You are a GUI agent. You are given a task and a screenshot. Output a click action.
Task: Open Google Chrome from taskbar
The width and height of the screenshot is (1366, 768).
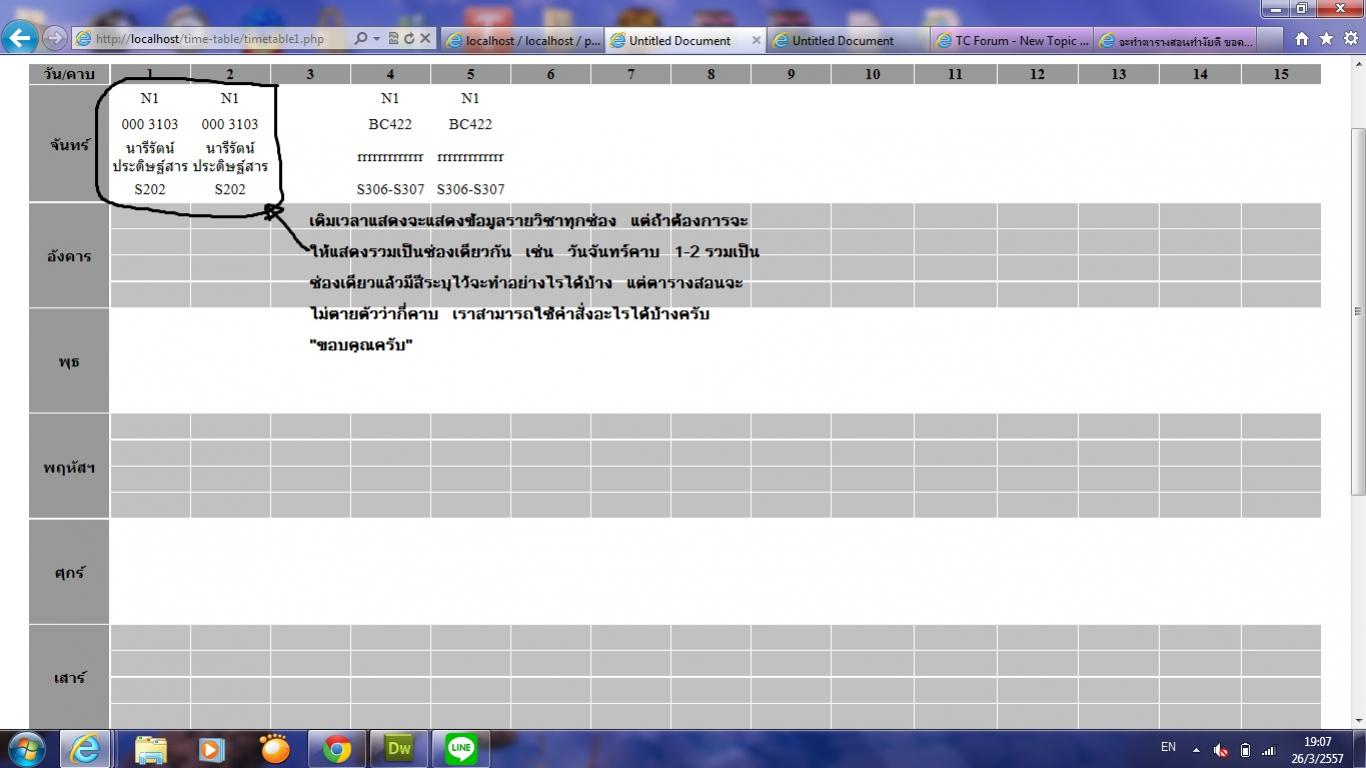[x=337, y=749]
